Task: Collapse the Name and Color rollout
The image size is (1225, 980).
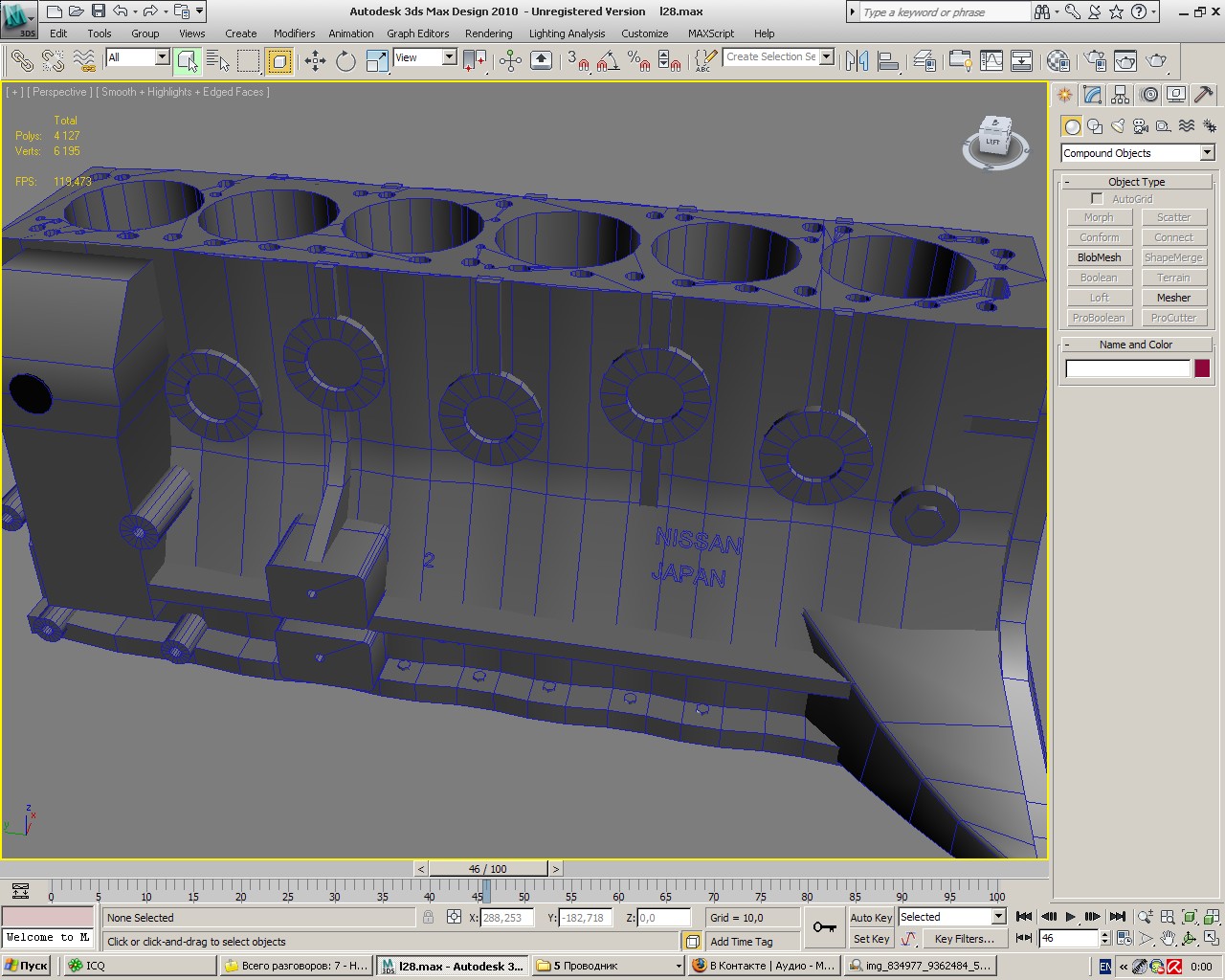Action: point(1136,345)
